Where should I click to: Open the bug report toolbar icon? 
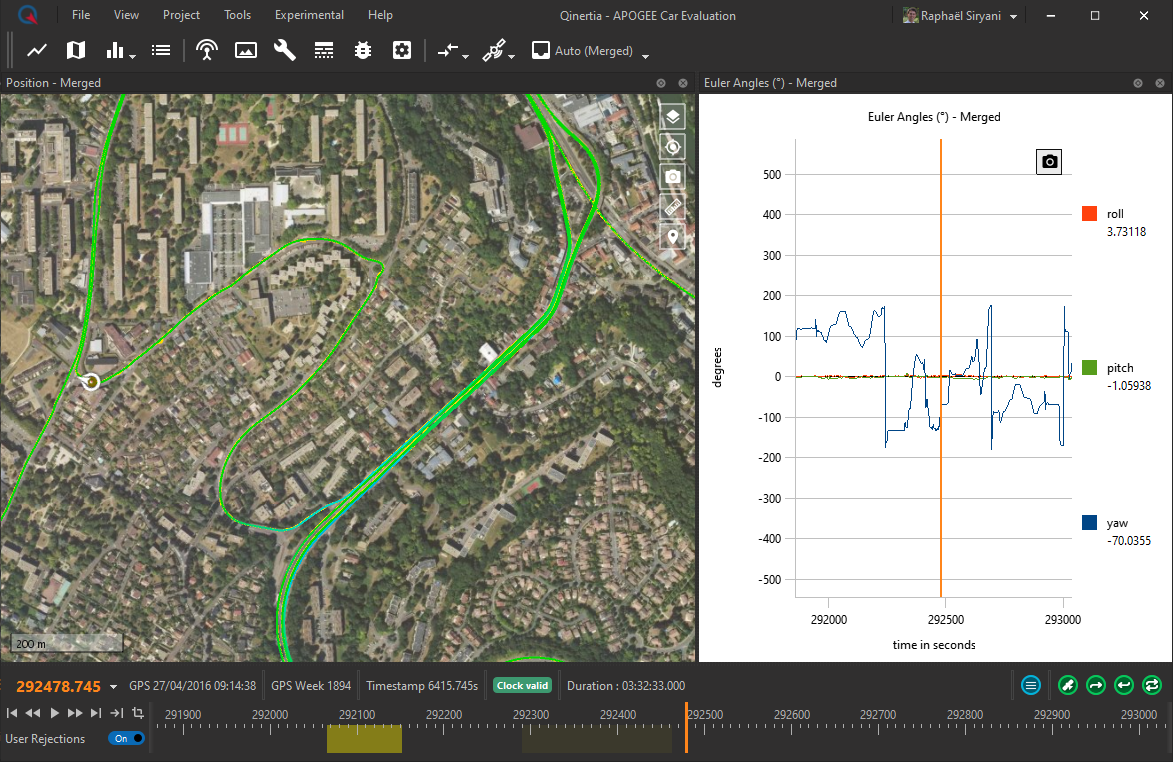[x=363, y=50]
